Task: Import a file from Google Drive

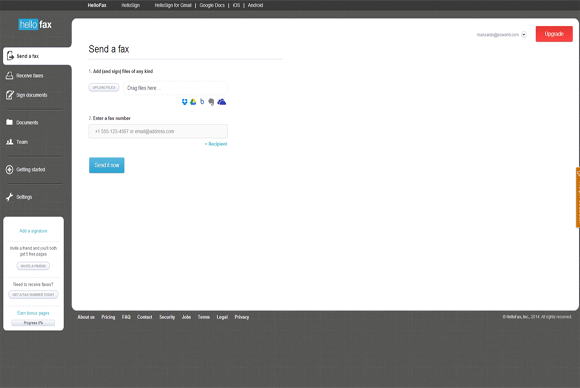Action: (x=193, y=102)
